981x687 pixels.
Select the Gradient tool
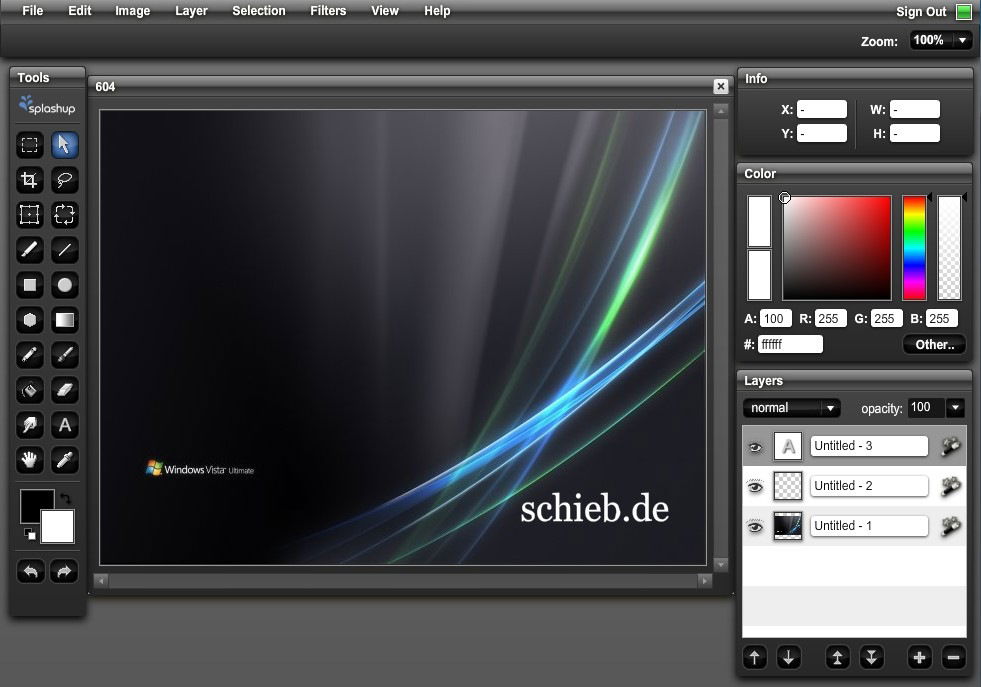64,320
